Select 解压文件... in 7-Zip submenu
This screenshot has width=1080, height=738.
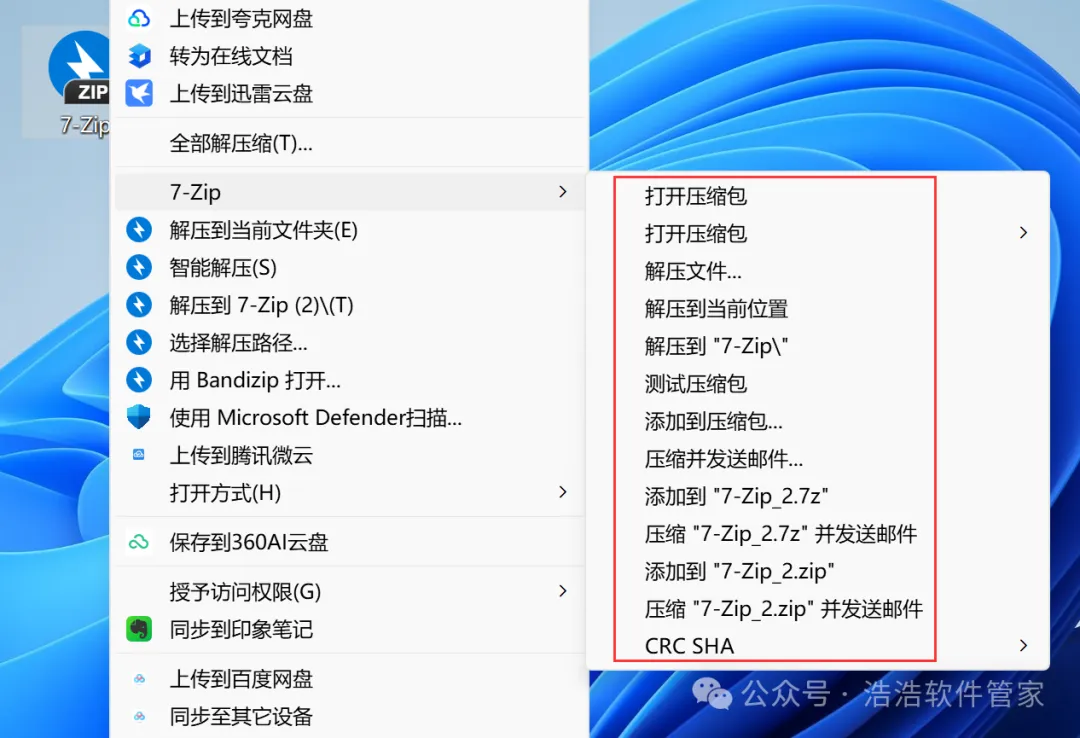818,271
